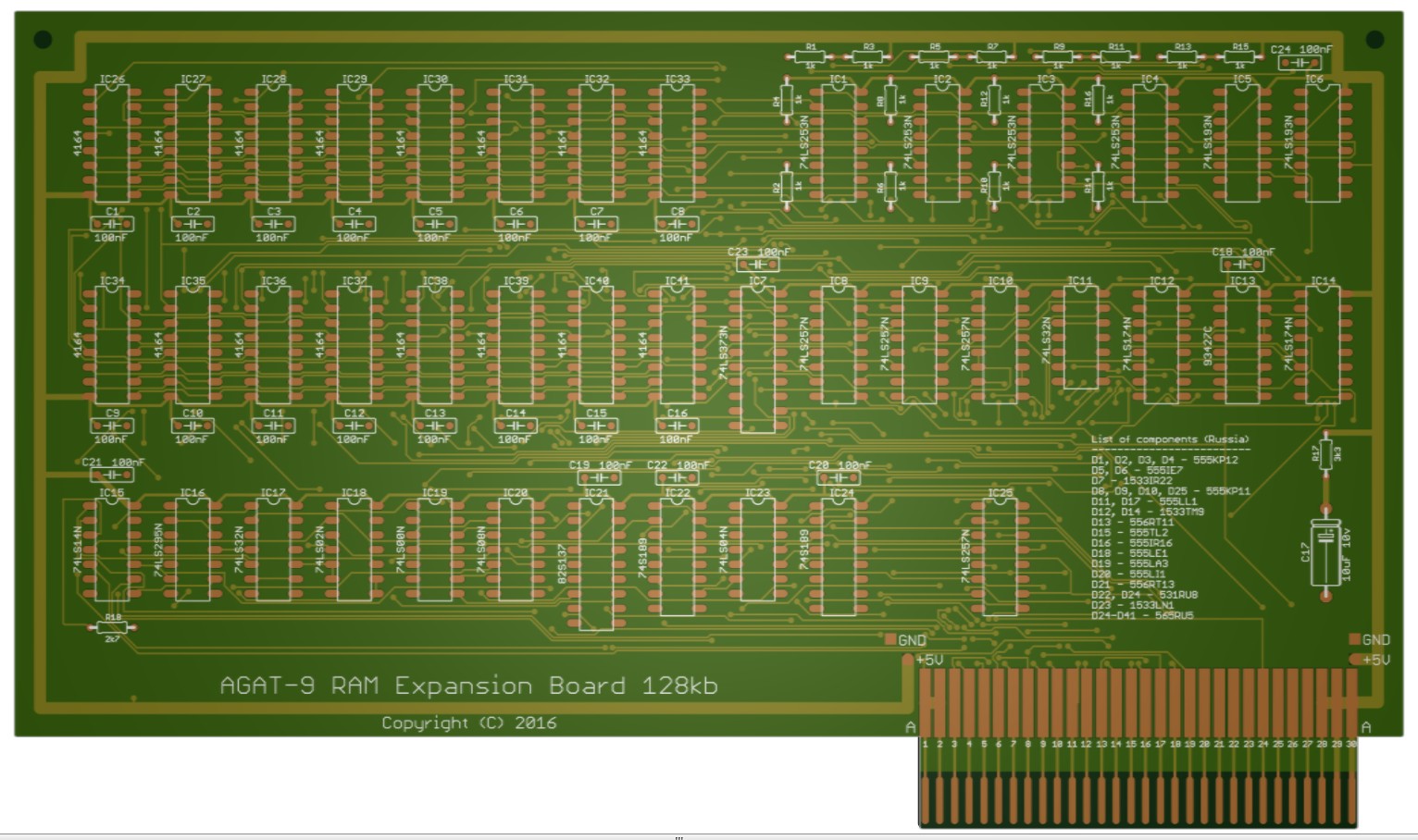Click the +5V pad at far right
Viewport: 1418px width, 840px height.
[1356, 660]
